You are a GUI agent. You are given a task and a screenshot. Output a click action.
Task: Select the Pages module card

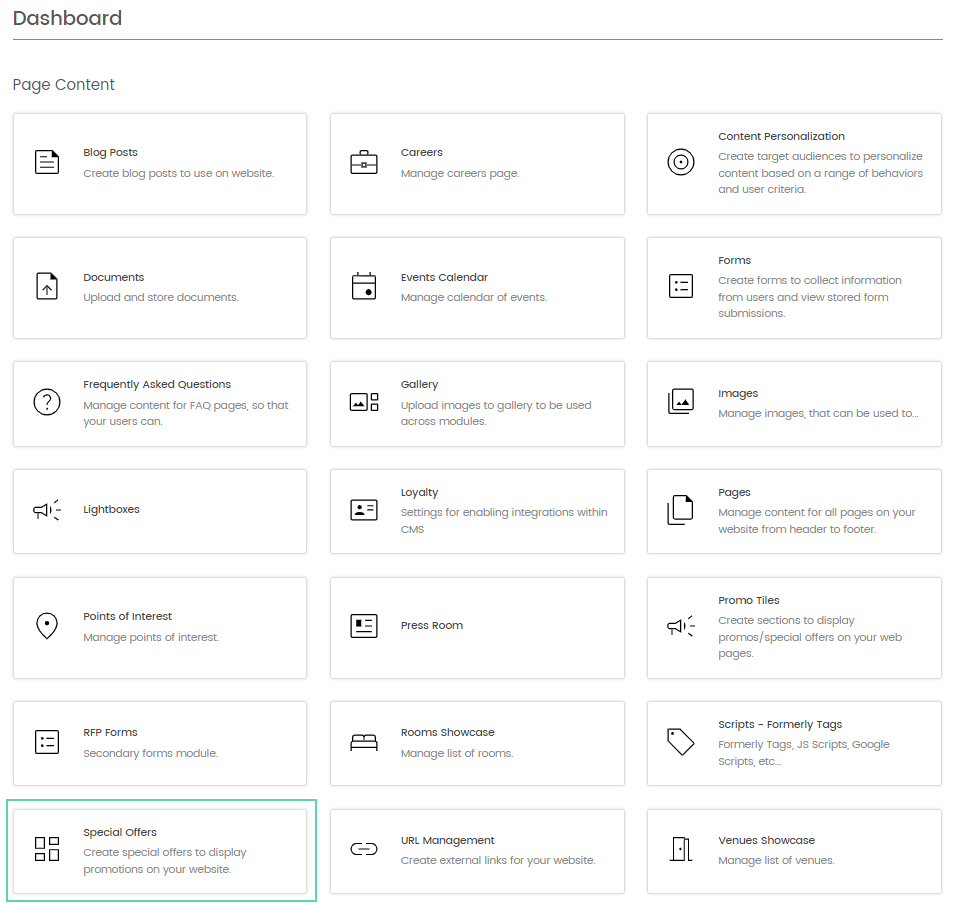794,511
